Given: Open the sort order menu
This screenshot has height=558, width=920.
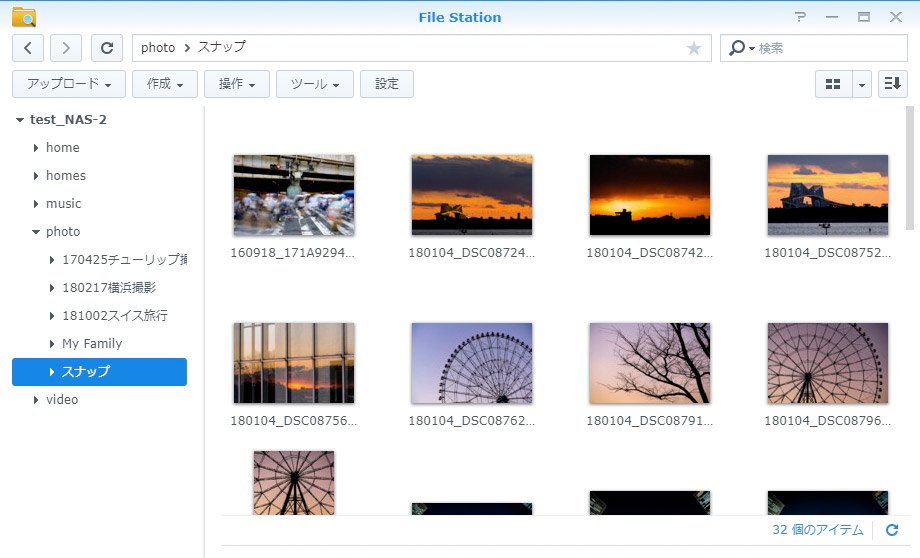Looking at the screenshot, I should [892, 84].
